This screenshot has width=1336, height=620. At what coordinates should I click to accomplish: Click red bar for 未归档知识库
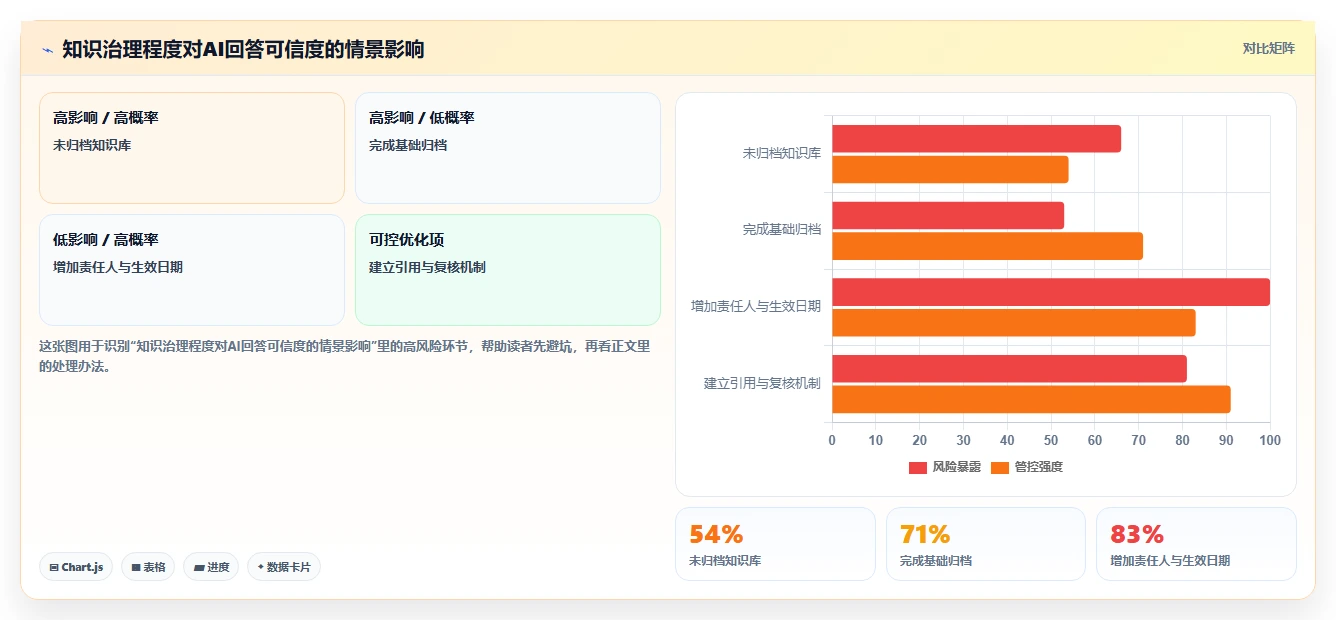[x=976, y=139]
